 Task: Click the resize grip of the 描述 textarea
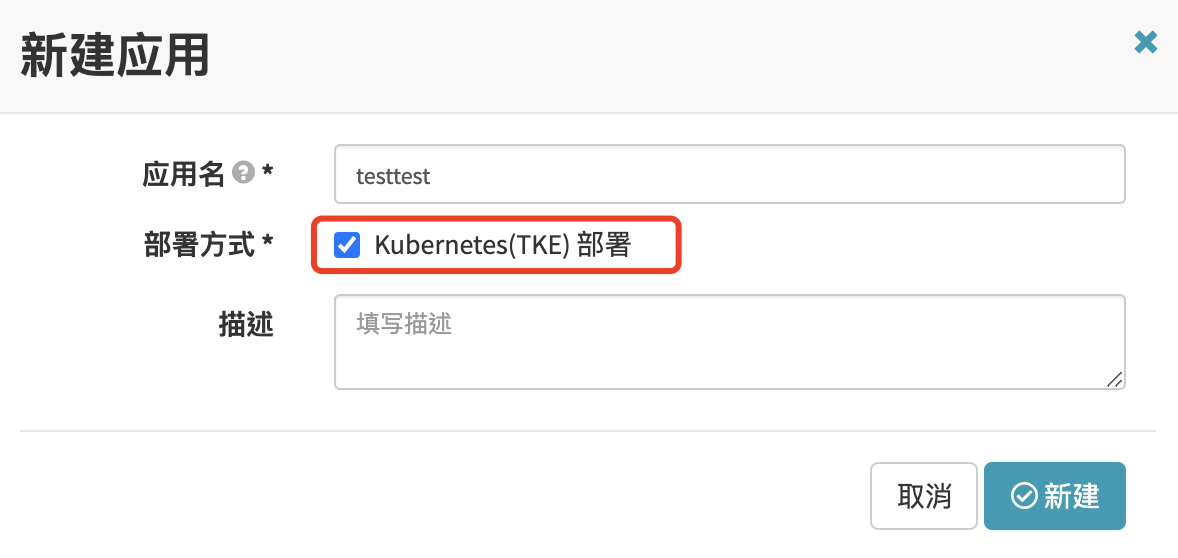(x=1115, y=379)
